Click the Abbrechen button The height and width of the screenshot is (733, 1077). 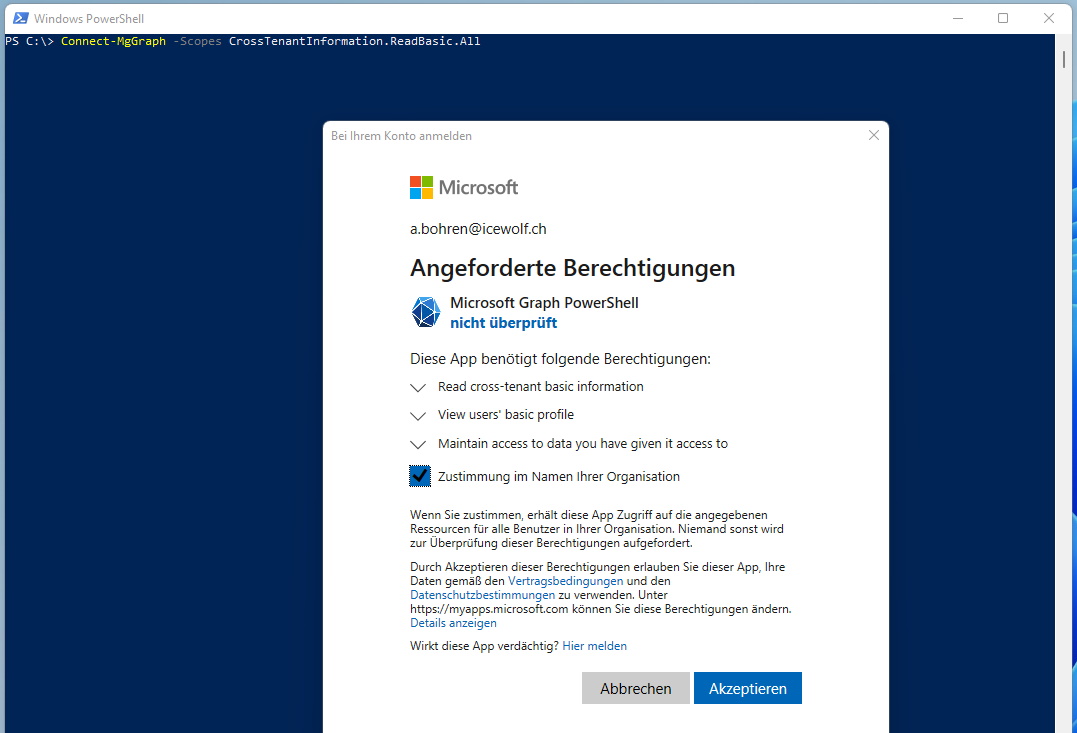click(635, 688)
